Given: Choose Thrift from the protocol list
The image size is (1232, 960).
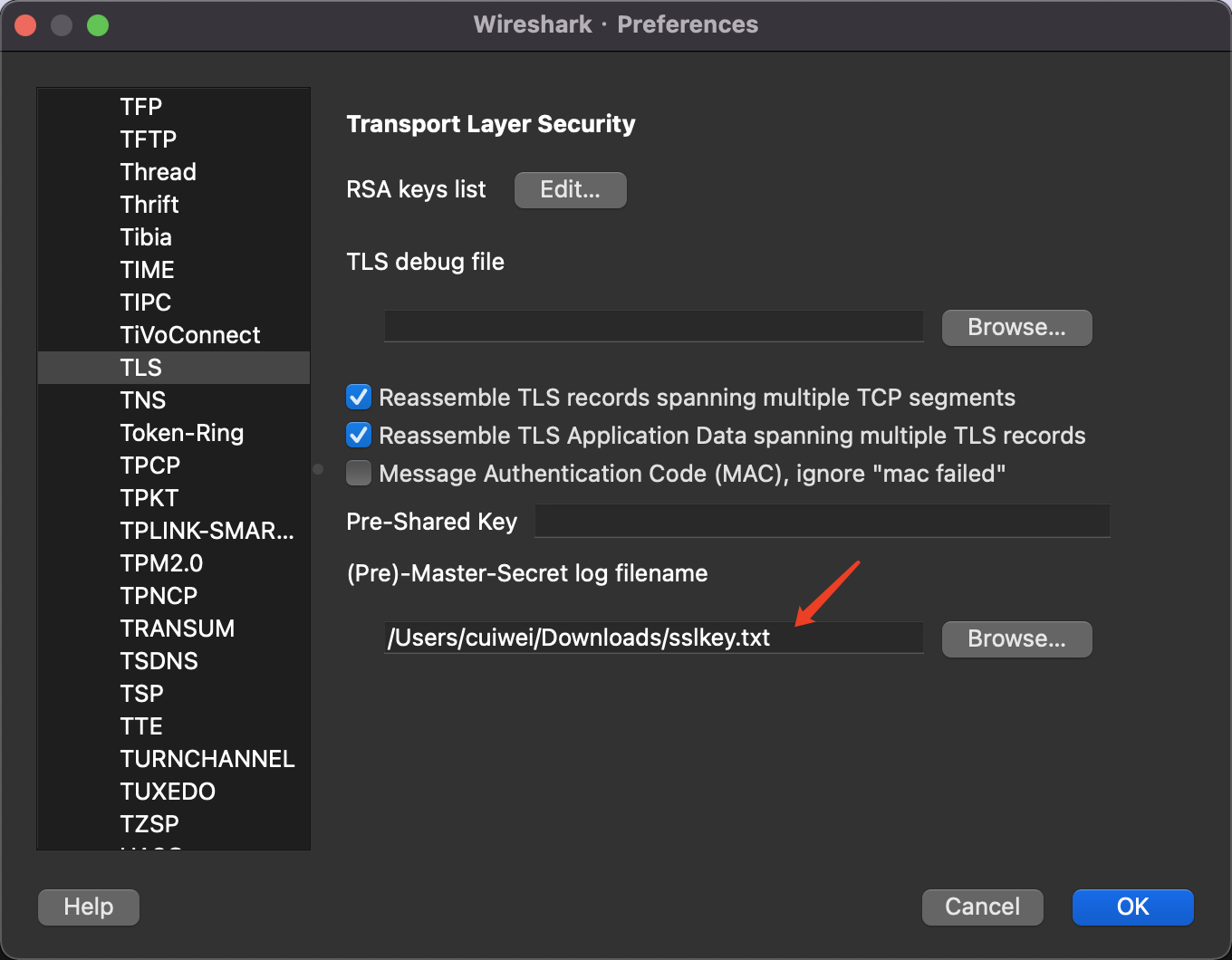Looking at the screenshot, I should tap(174, 205).
